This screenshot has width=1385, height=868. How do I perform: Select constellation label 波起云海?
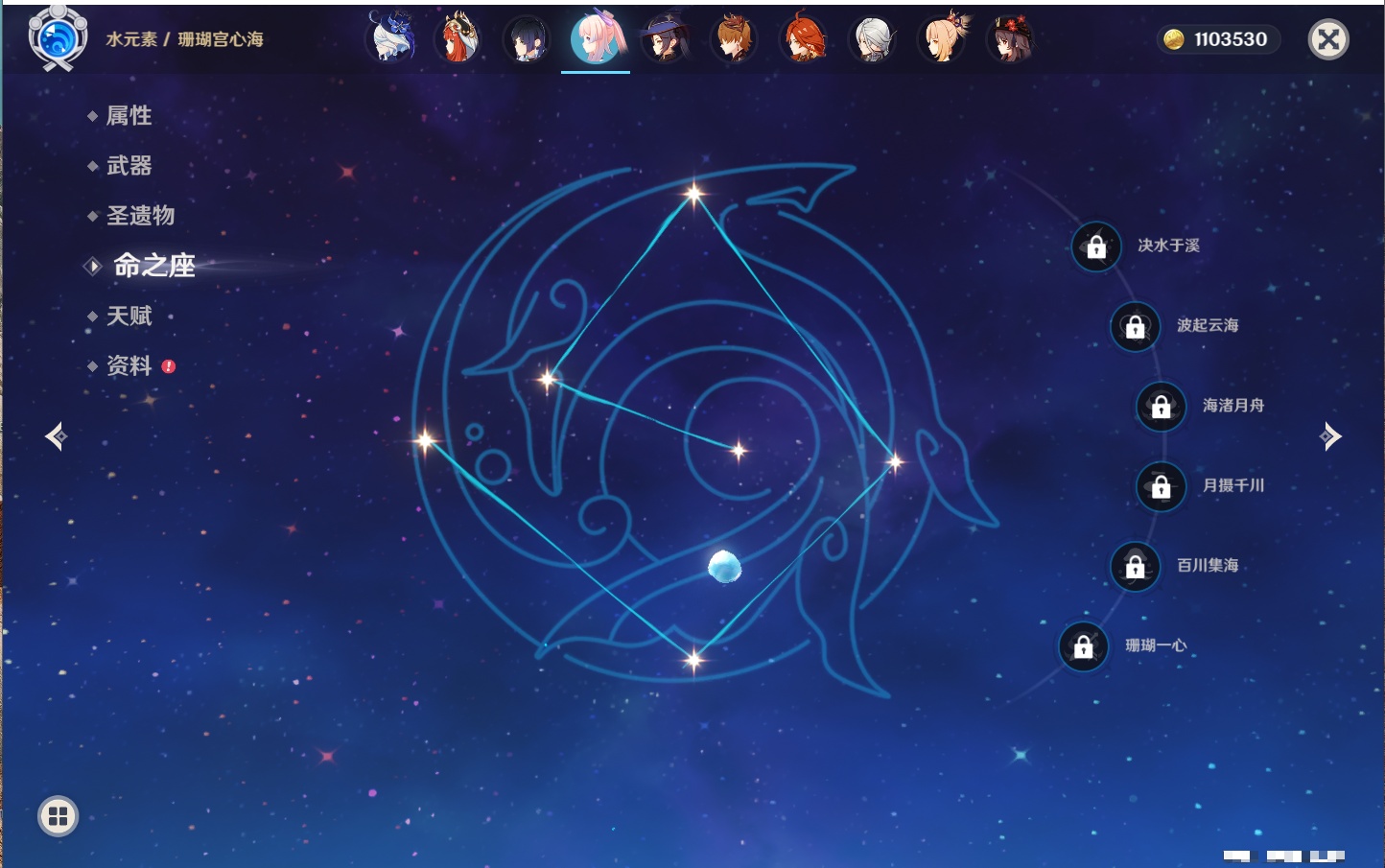coord(1208,325)
